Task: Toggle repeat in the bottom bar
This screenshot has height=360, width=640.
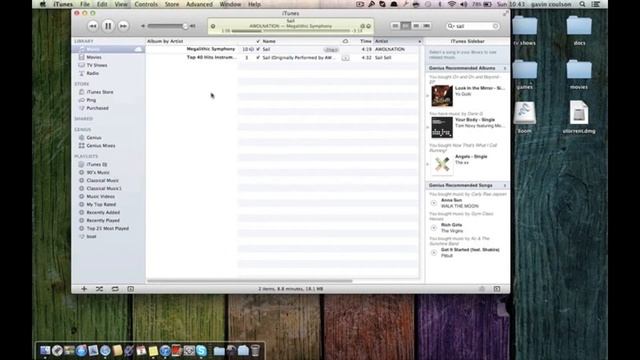Action: 115,289
